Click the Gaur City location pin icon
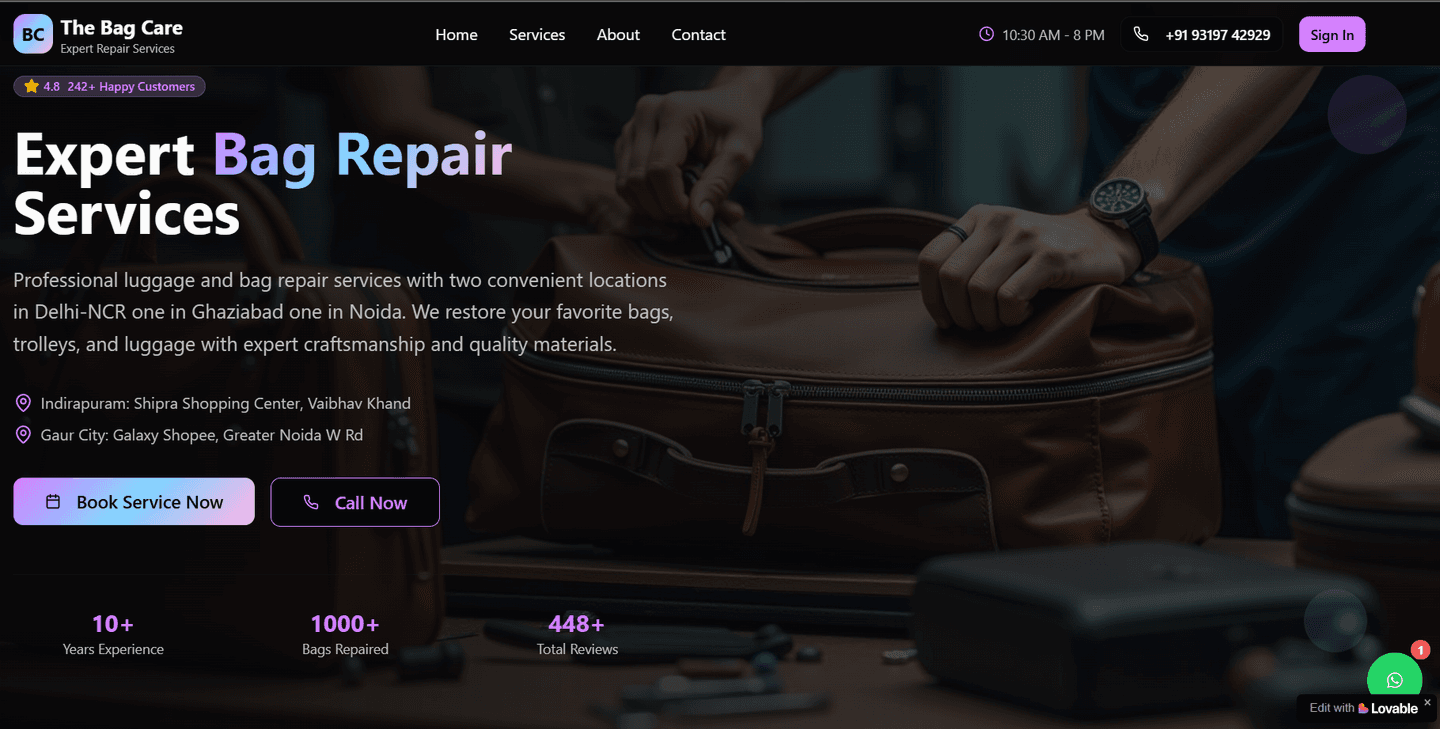This screenshot has width=1440, height=729. (x=23, y=435)
